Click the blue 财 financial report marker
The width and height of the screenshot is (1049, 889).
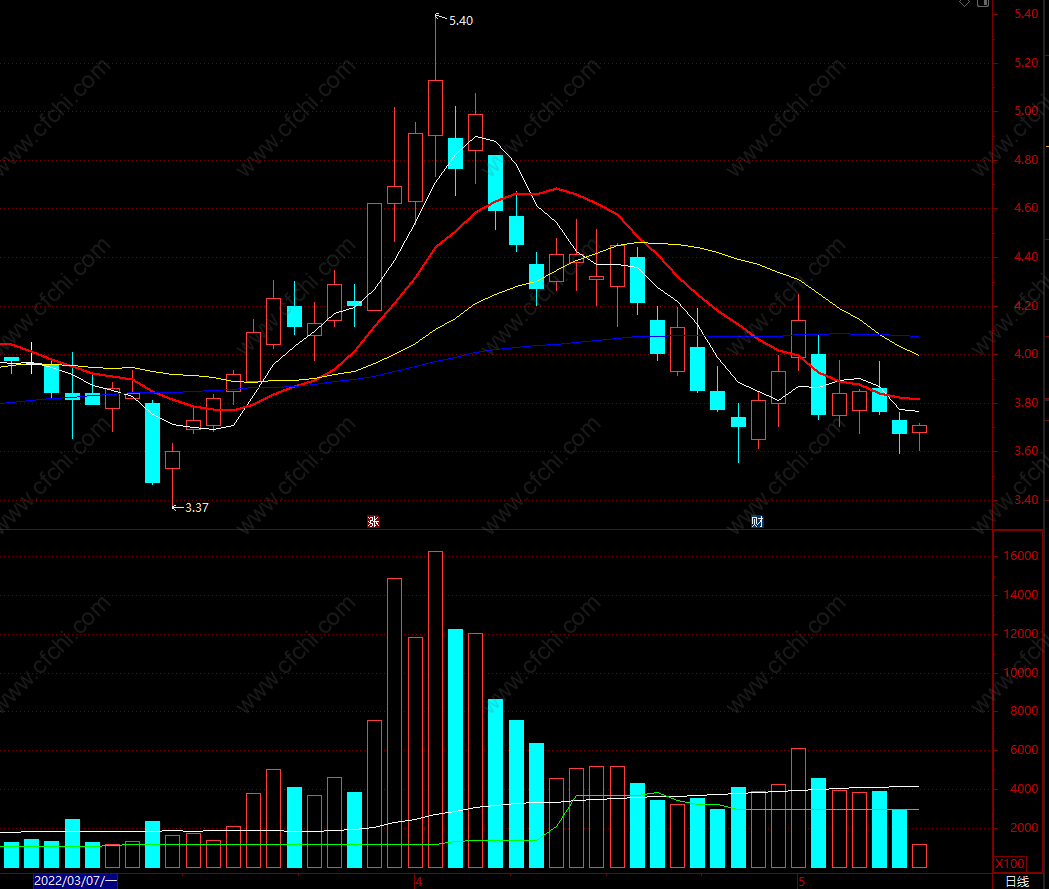pyautogui.click(x=757, y=522)
